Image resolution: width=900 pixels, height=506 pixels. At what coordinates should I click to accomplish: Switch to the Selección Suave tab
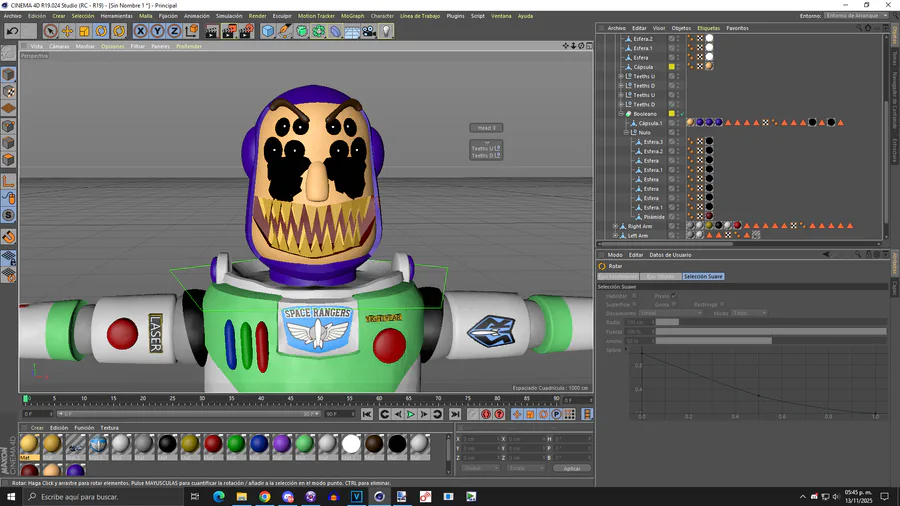click(703, 276)
